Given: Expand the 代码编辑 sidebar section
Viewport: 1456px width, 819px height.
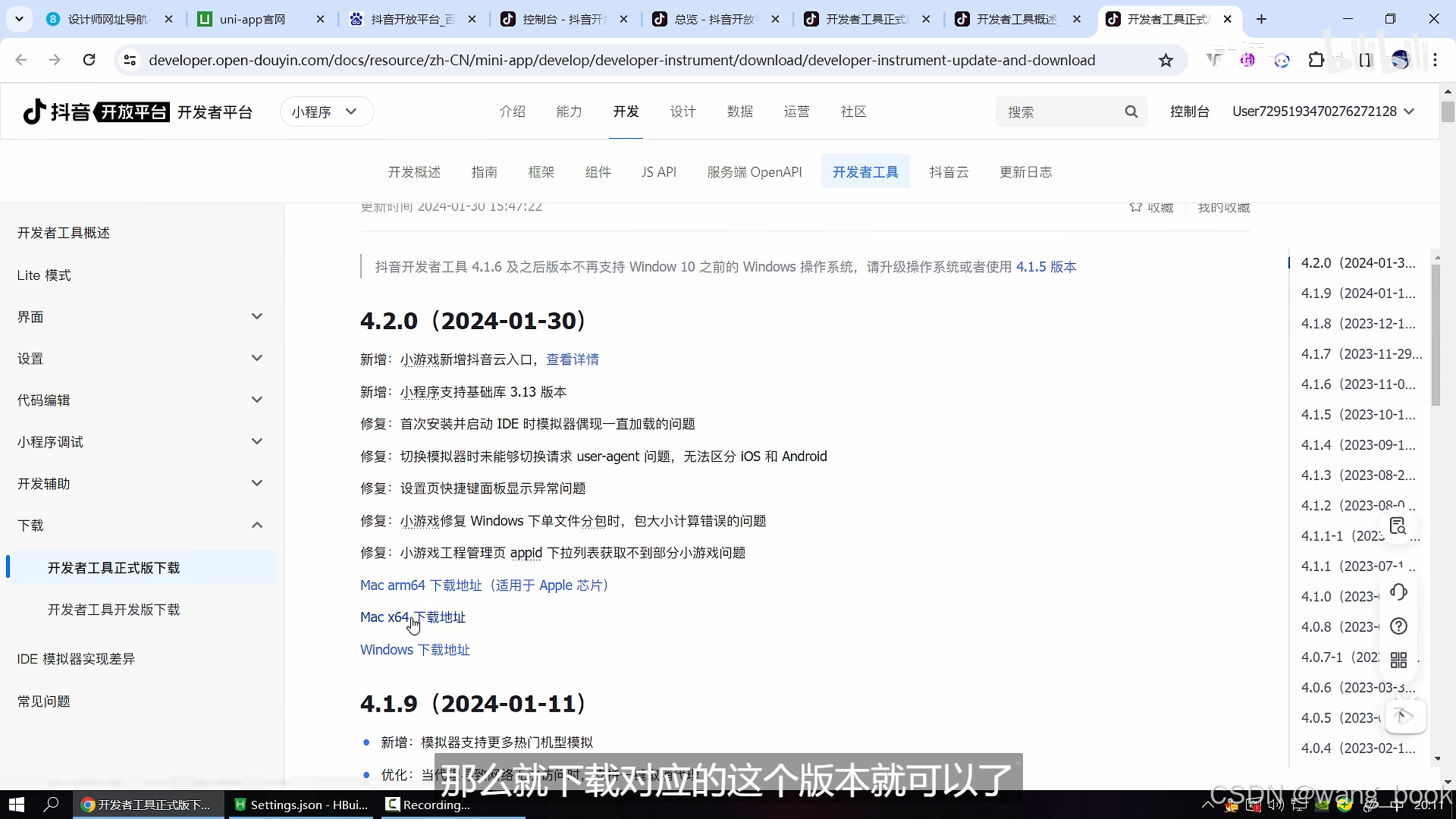Looking at the screenshot, I should pyautogui.click(x=256, y=400).
